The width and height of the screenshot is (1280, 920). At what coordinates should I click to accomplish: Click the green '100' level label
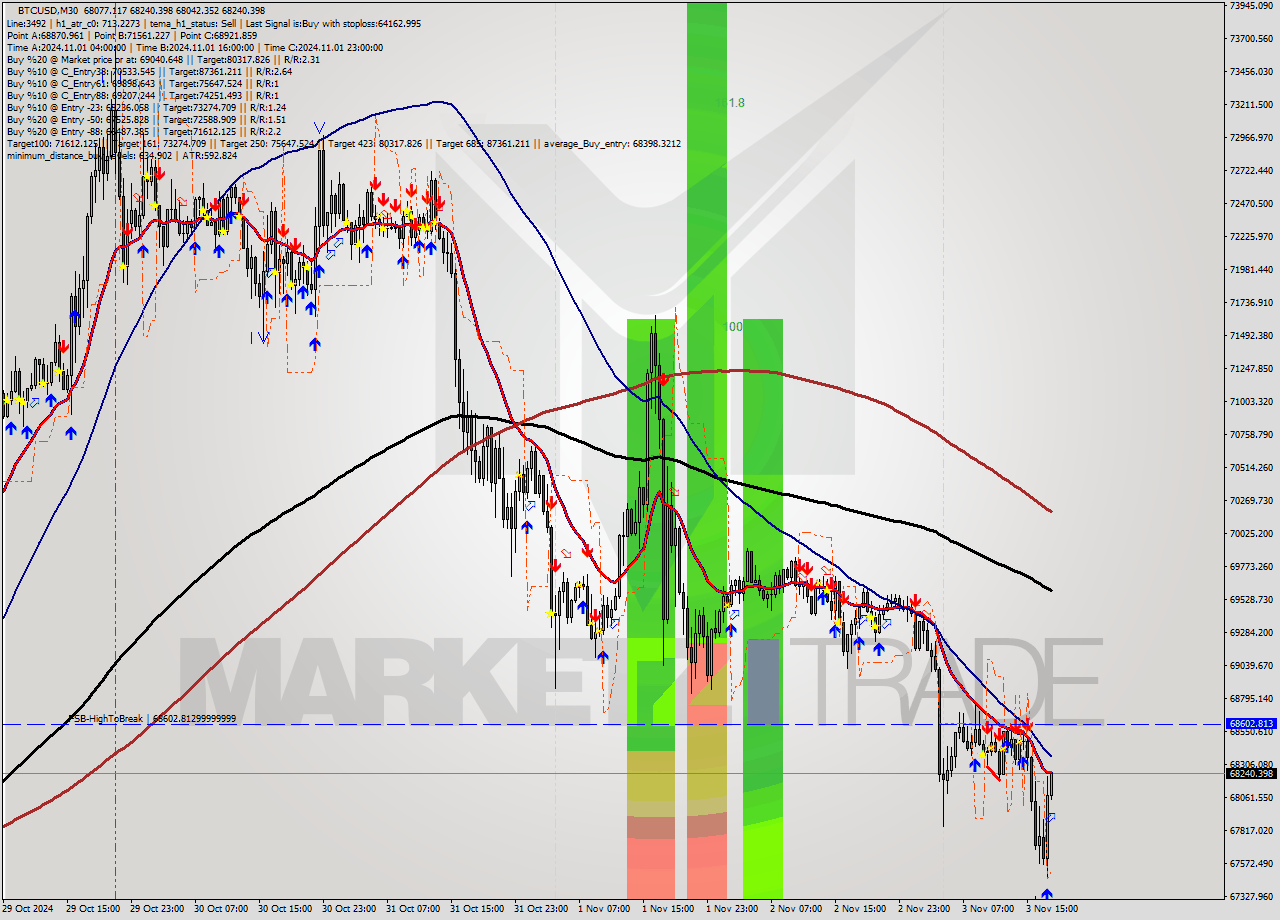pyautogui.click(x=733, y=327)
